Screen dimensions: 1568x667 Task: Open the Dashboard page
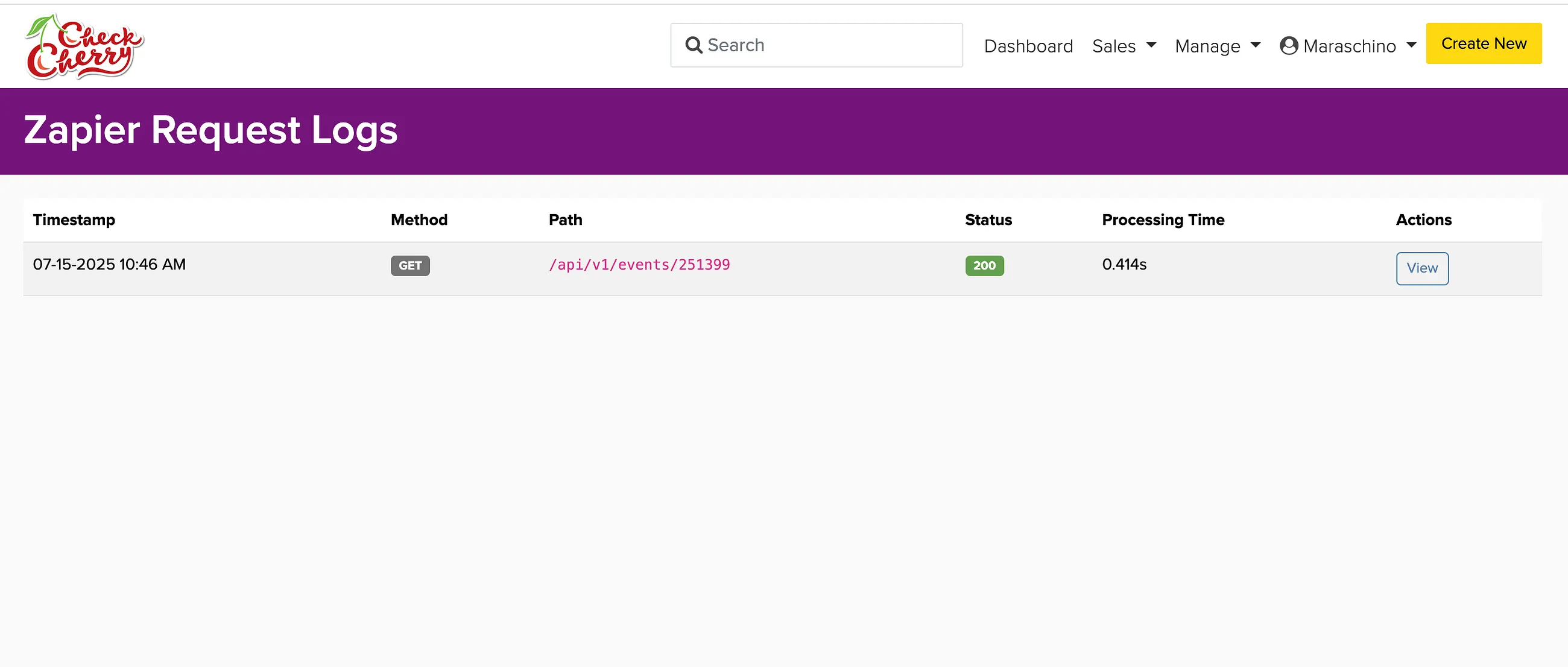click(x=1028, y=46)
